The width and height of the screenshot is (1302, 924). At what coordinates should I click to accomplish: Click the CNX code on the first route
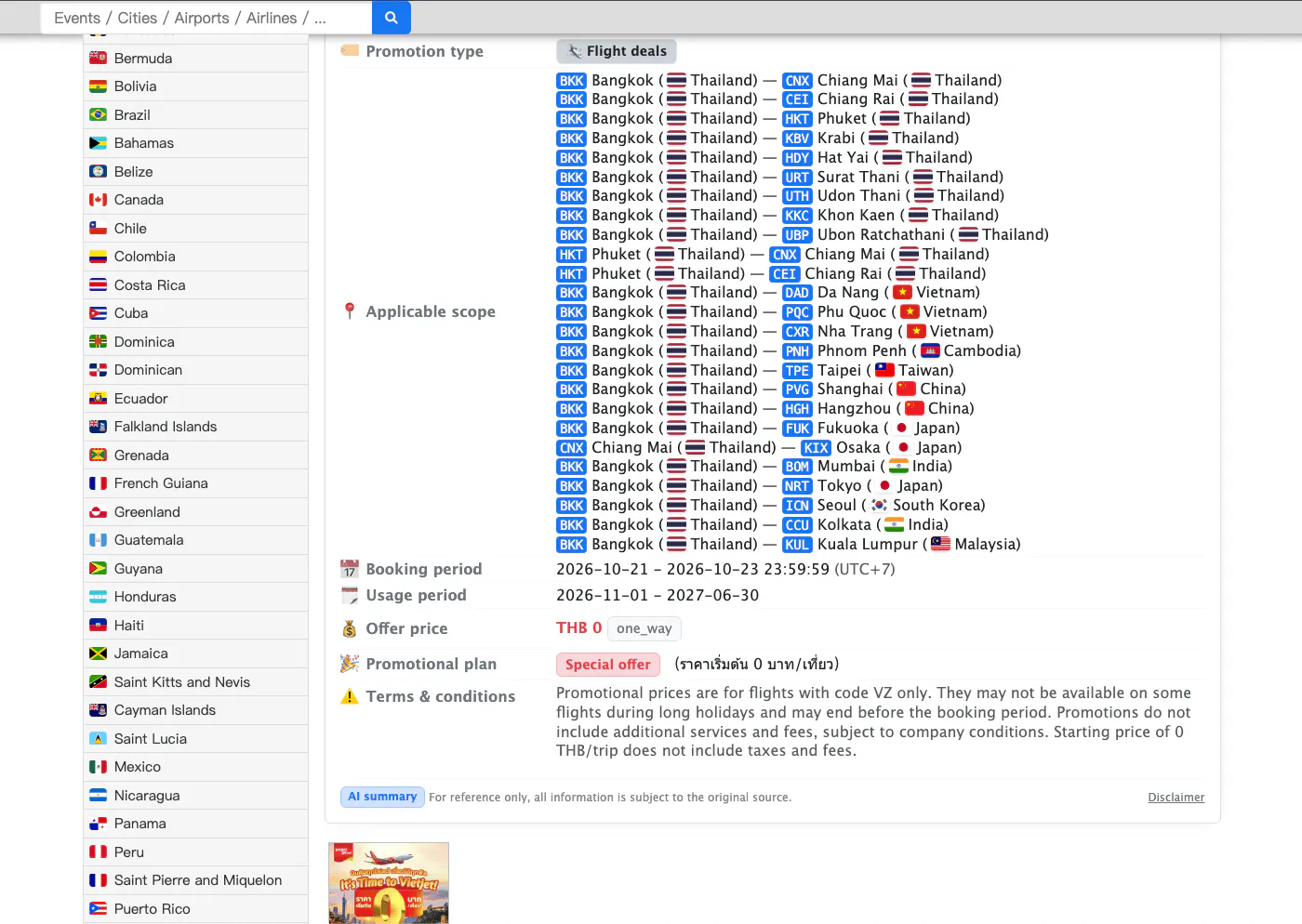797,81
